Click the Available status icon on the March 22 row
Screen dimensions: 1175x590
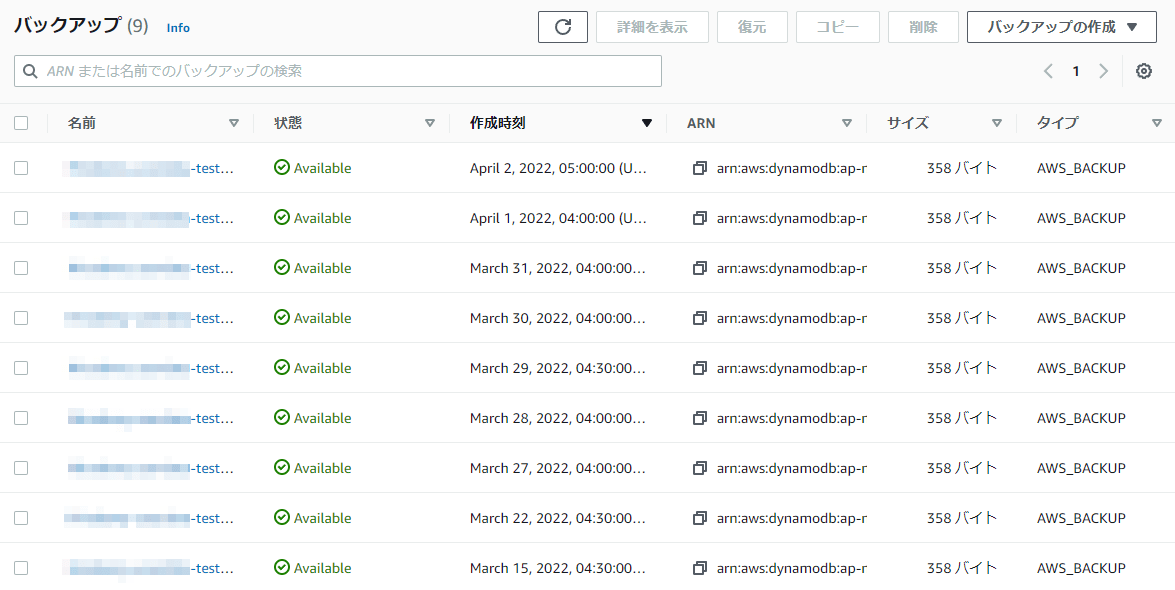(281, 518)
